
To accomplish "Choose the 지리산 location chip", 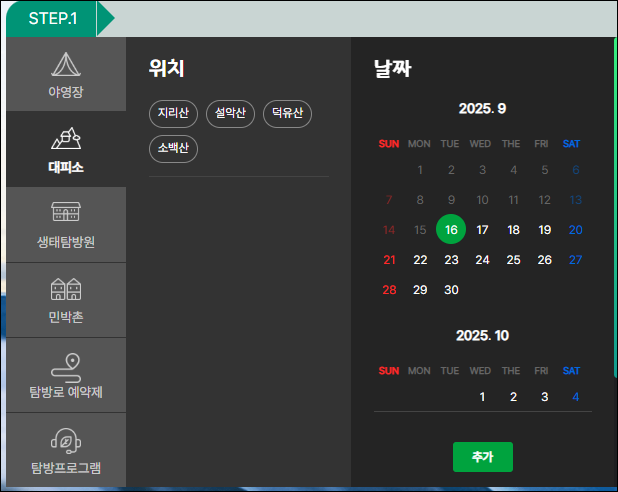I will click(x=173, y=114).
